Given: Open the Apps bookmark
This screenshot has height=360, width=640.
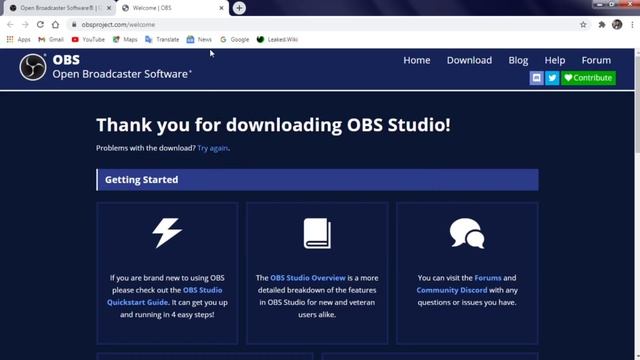Looking at the screenshot, I should click(18, 40).
